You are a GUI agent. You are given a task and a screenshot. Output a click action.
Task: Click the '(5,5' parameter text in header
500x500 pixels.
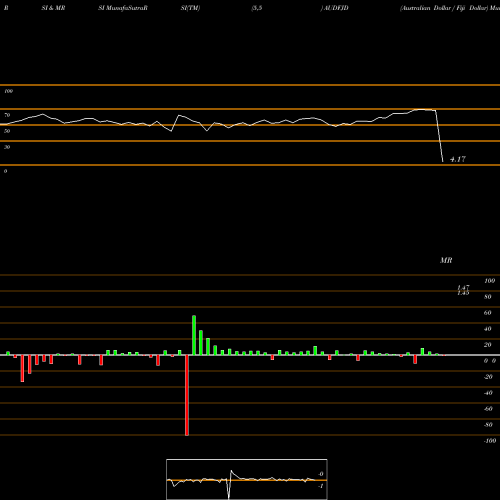point(257,8)
